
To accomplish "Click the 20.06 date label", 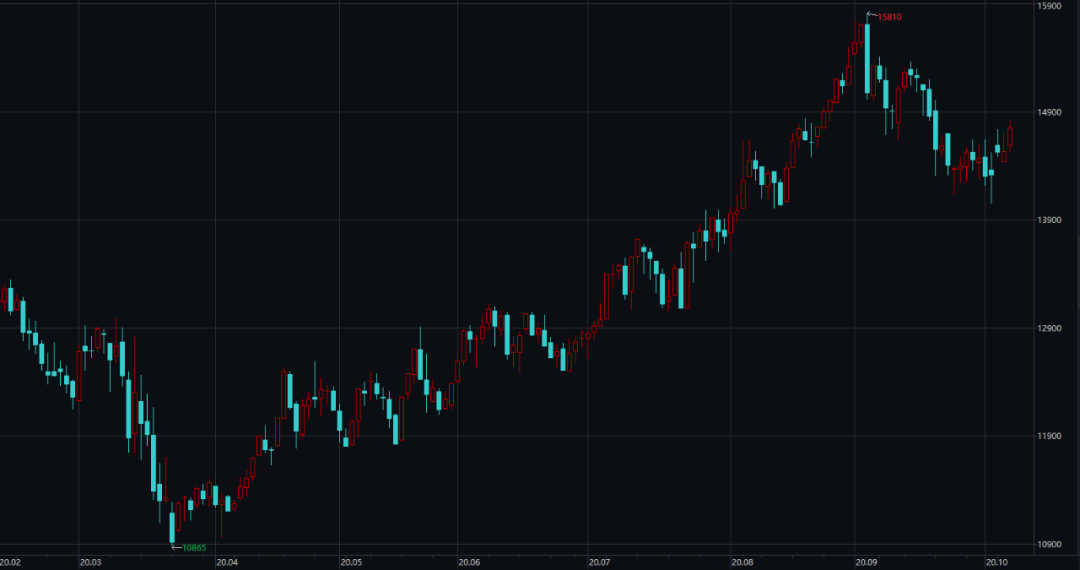I will (468, 562).
